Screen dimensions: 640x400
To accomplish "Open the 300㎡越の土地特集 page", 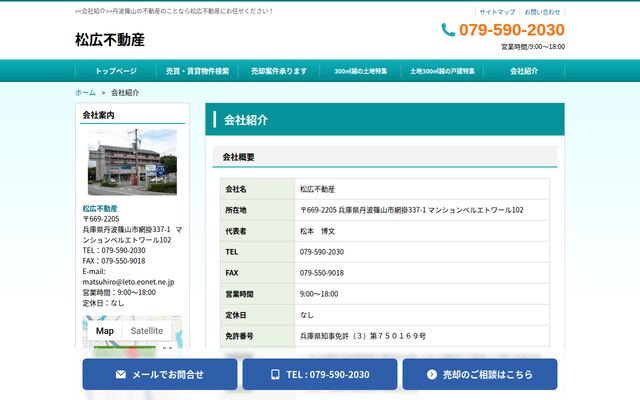I will tap(361, 71).
